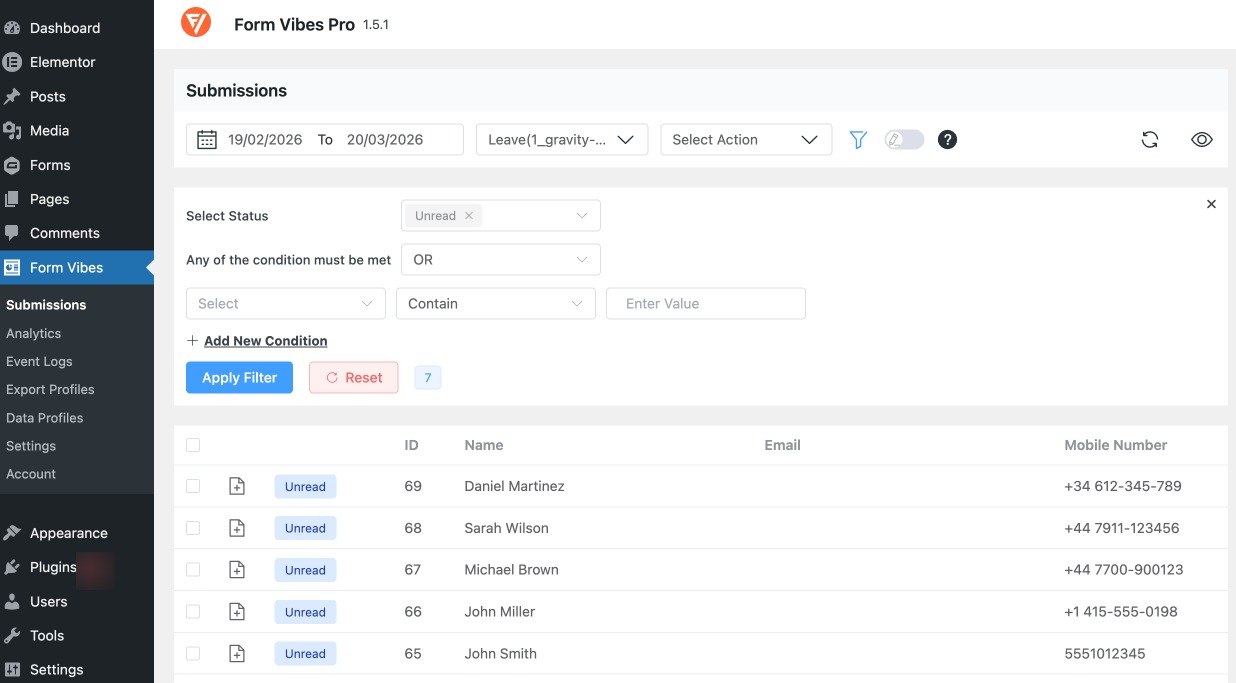Screen dimensions: 1236x683
Task: Tick the checkbox on Sarah Wilson's row
Action: point(193,528)
